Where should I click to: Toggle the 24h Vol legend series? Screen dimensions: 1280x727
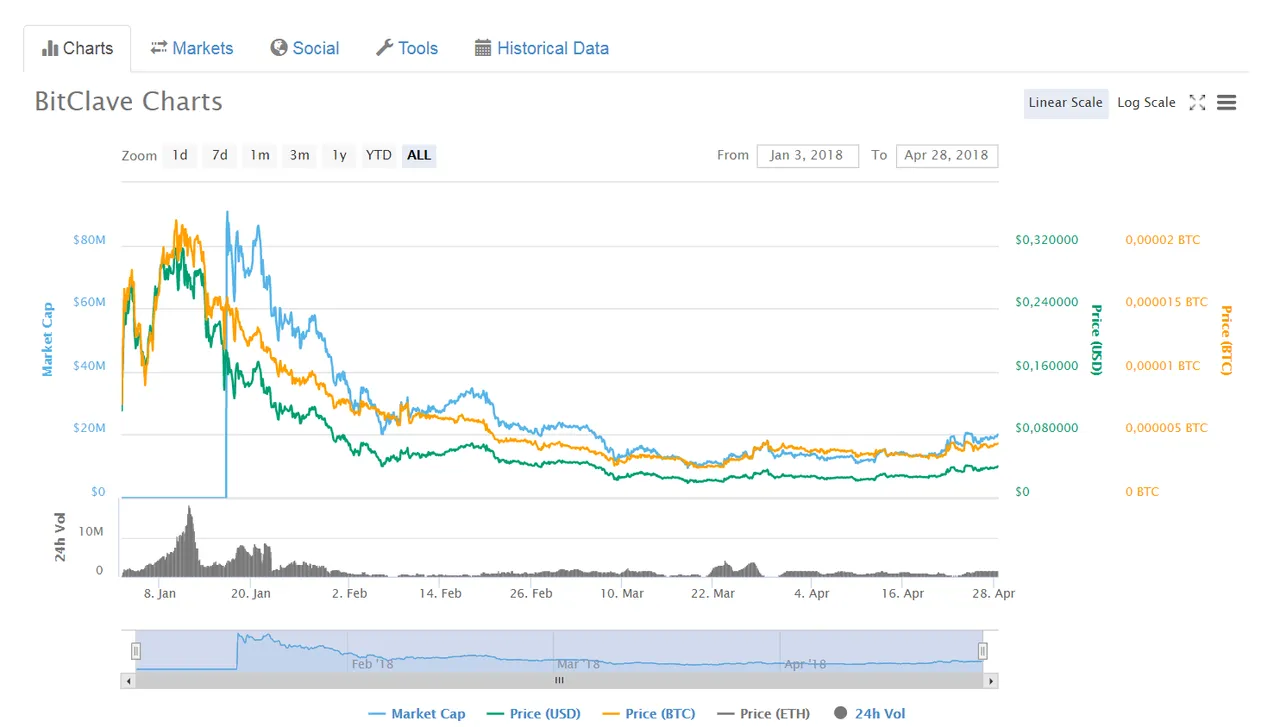coord(869,713)
